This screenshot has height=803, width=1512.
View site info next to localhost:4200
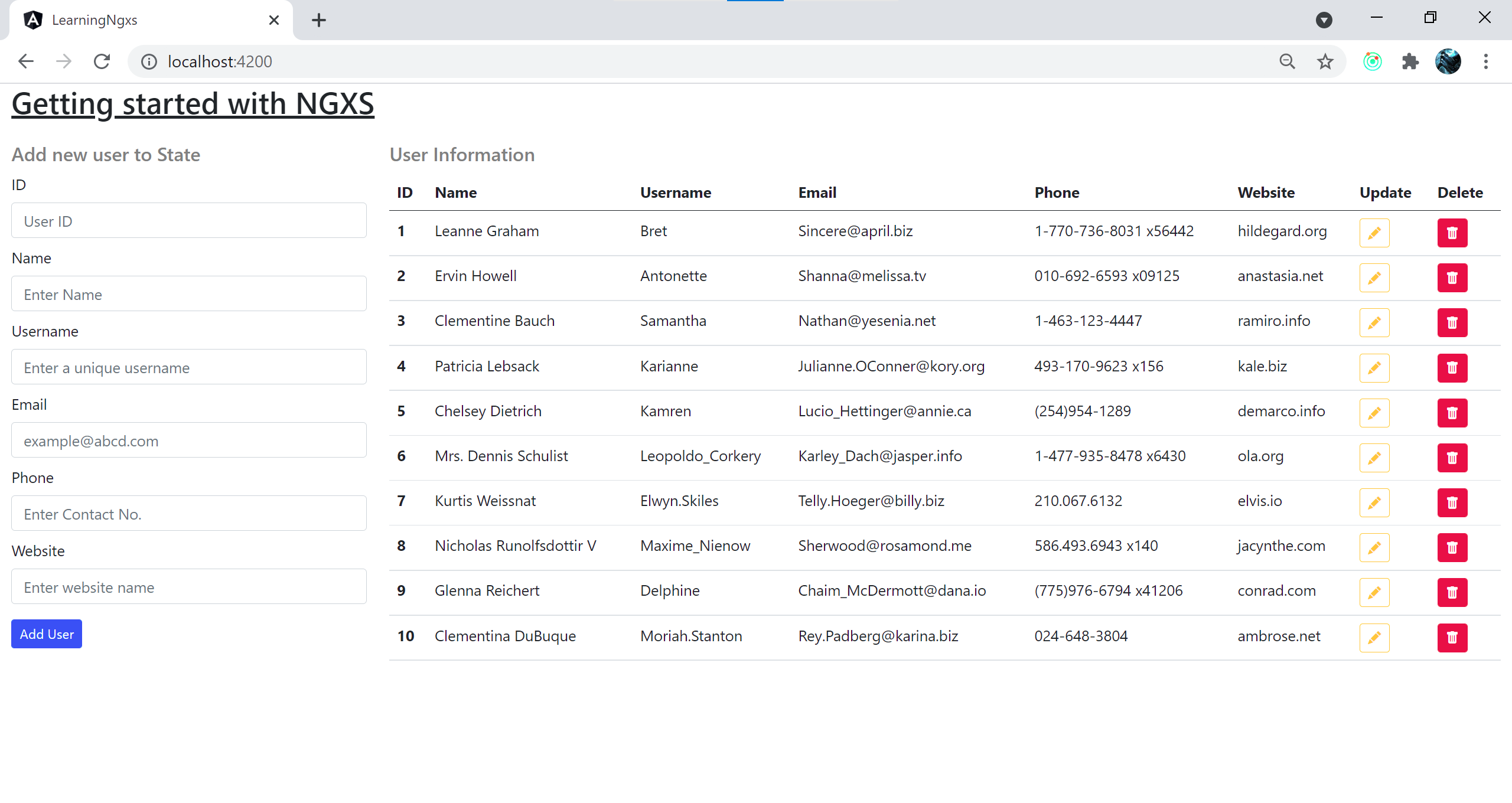click(x=148, y=61)
